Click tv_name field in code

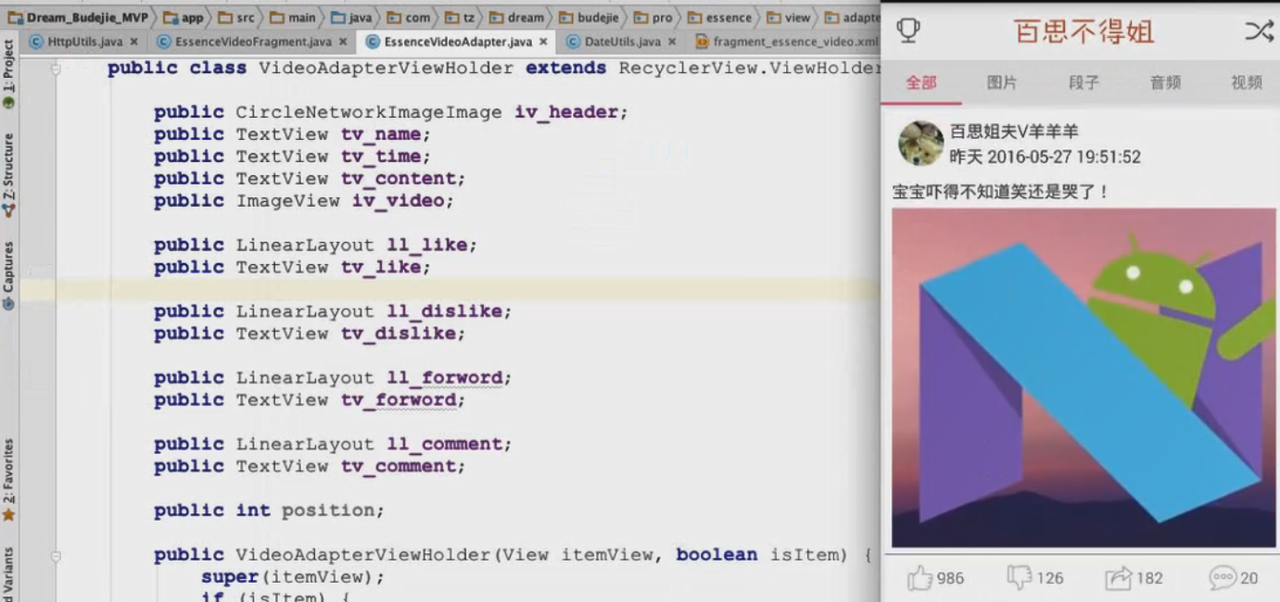pyautogui.click(x=381, y=134)
